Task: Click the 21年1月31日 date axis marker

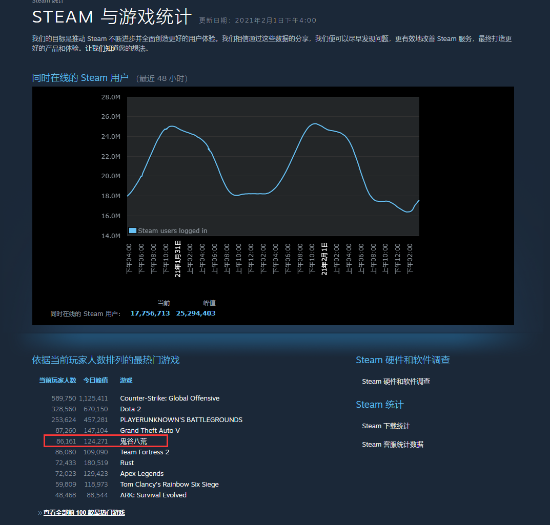Action: [x=178, y=259]
